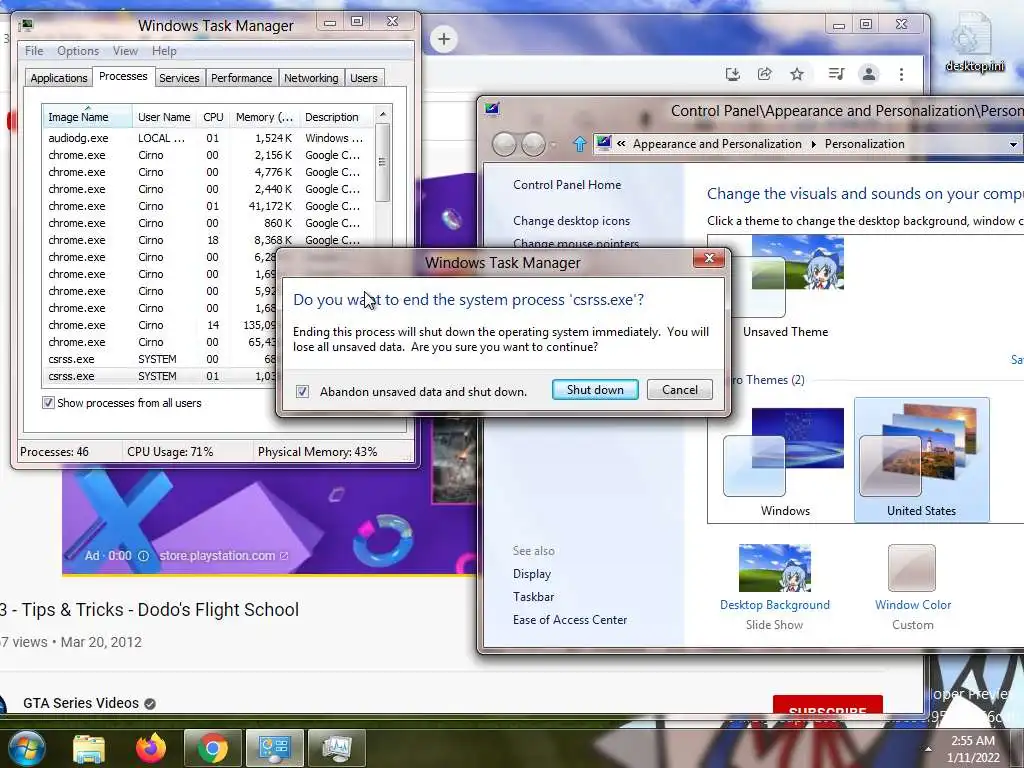Open File Explorer from taskbar

(89, 748)
